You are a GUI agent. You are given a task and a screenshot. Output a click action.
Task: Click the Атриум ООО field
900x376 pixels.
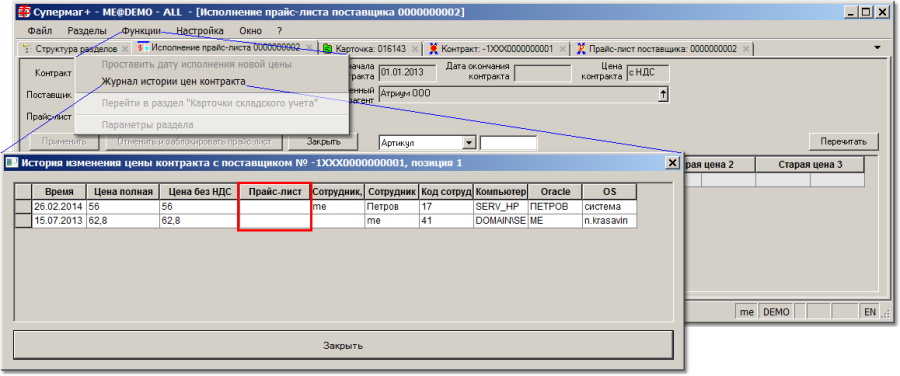[518, 94]
